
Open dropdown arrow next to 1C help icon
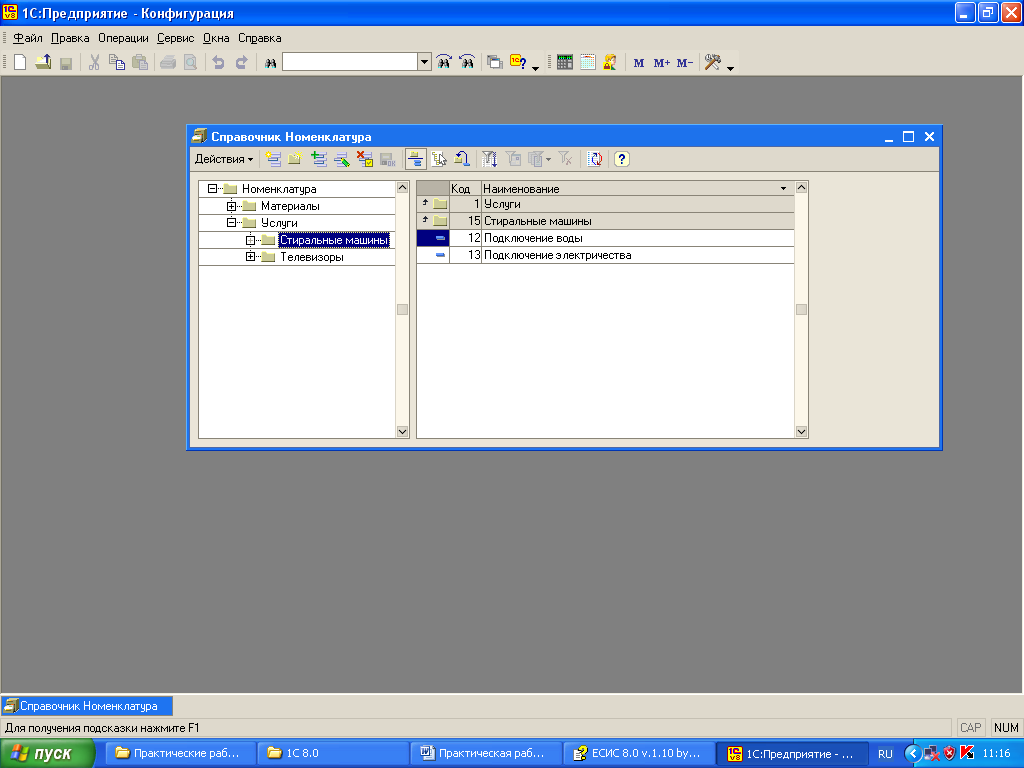click(x=536, y=68)
